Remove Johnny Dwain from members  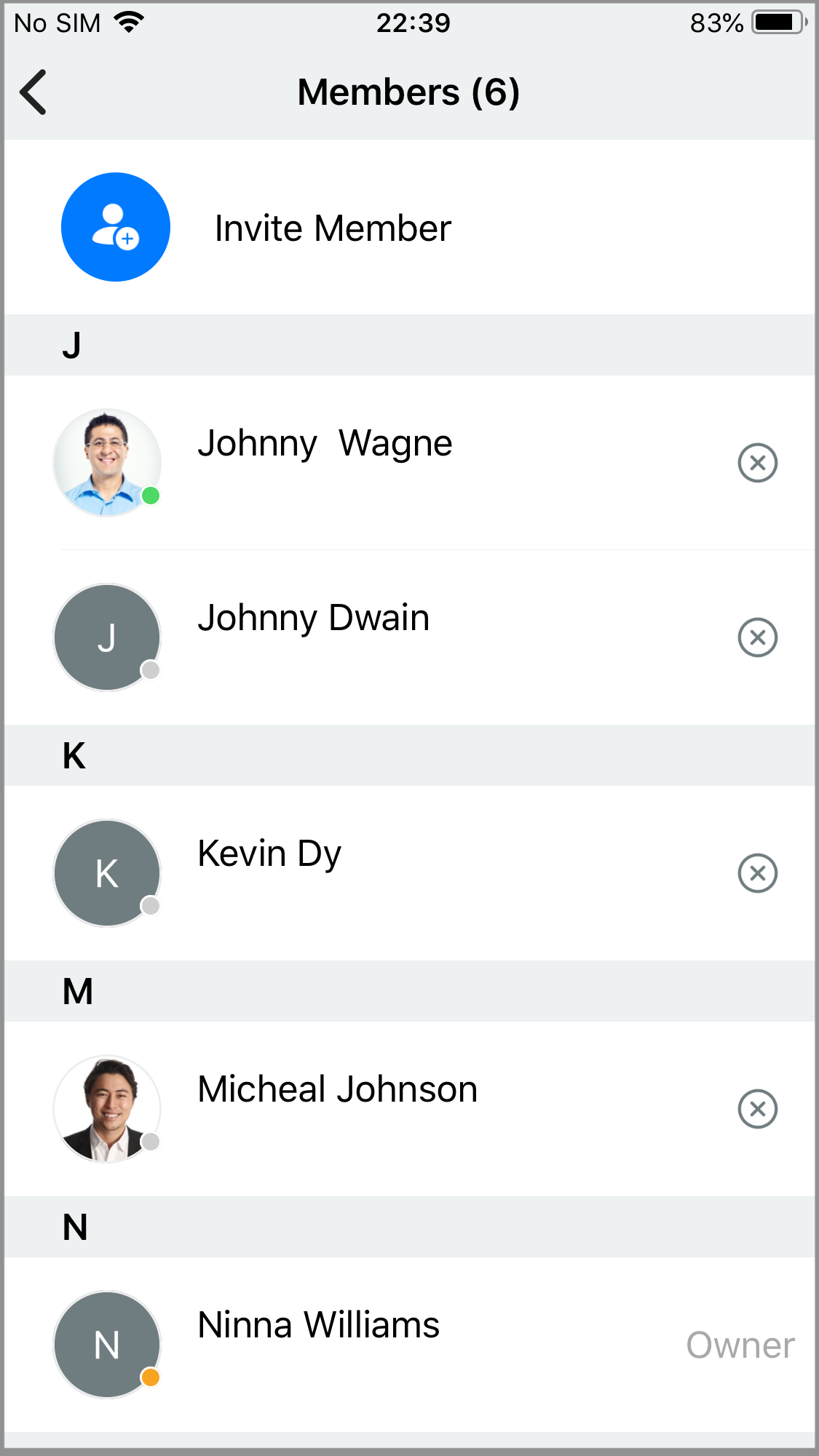[757, 637]
